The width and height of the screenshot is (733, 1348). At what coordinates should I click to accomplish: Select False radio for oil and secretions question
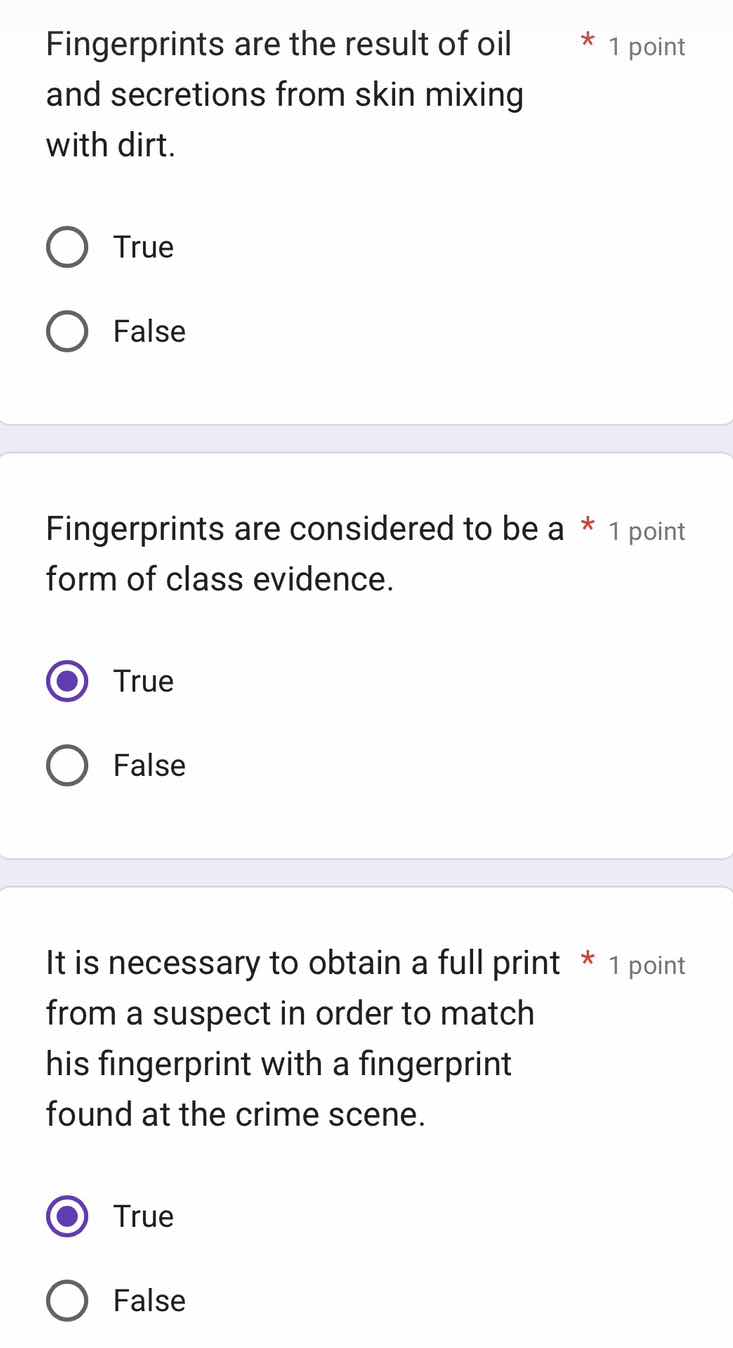click(x=67, y=332)
